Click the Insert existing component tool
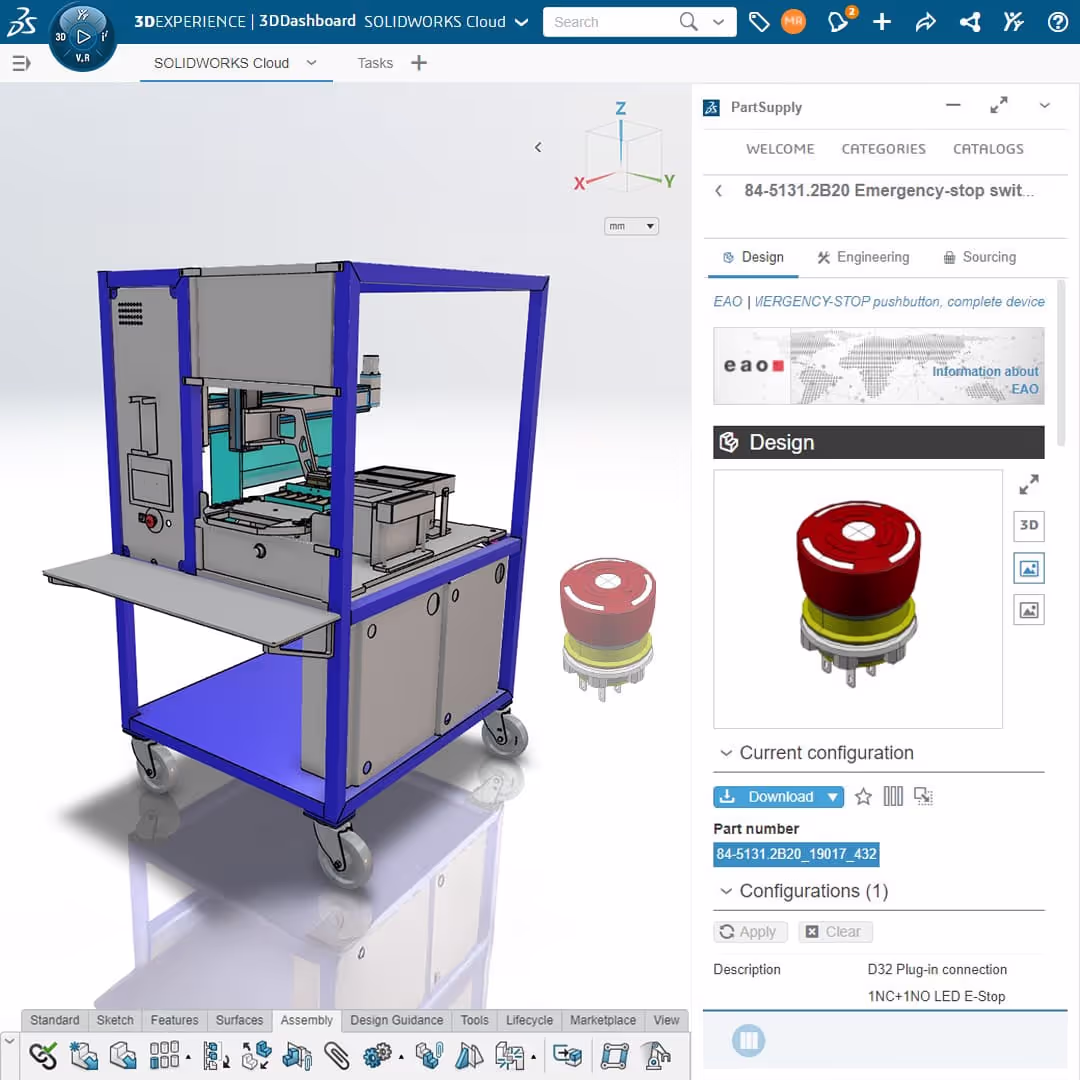Image resolution: width=1080 pixels, height=1080 pixels. (123, 1055)
